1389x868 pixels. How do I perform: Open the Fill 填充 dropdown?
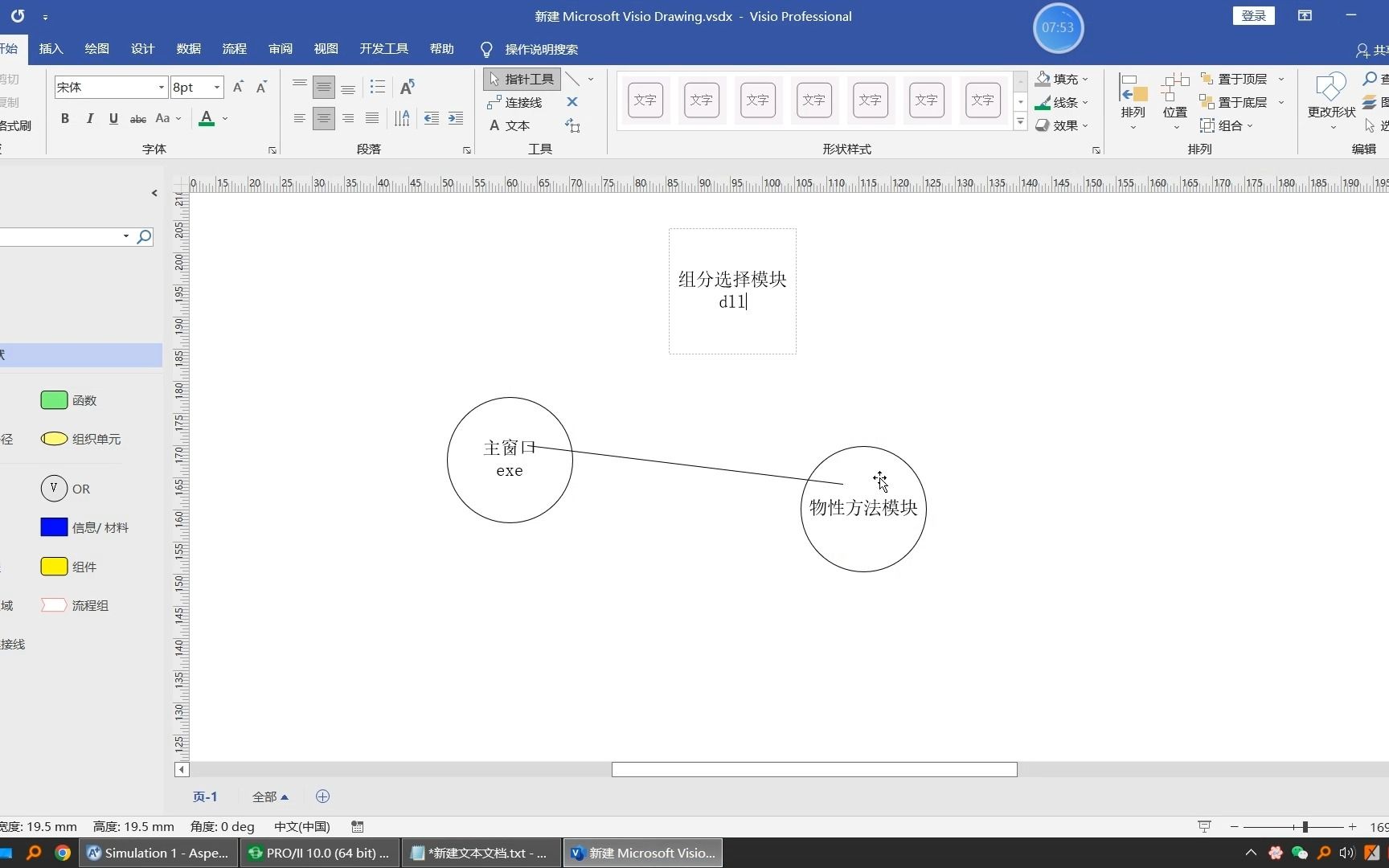(x=1063, y=79)
